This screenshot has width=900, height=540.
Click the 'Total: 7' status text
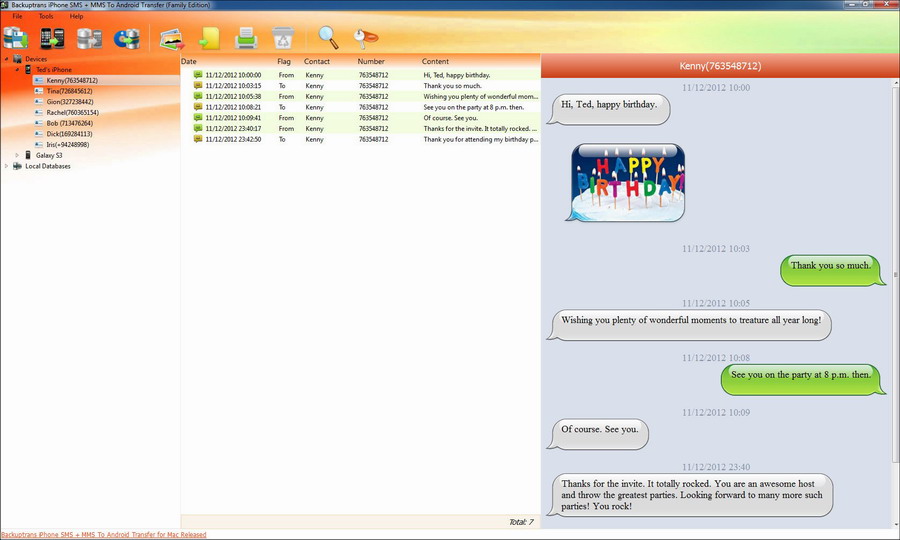point(521,522)
